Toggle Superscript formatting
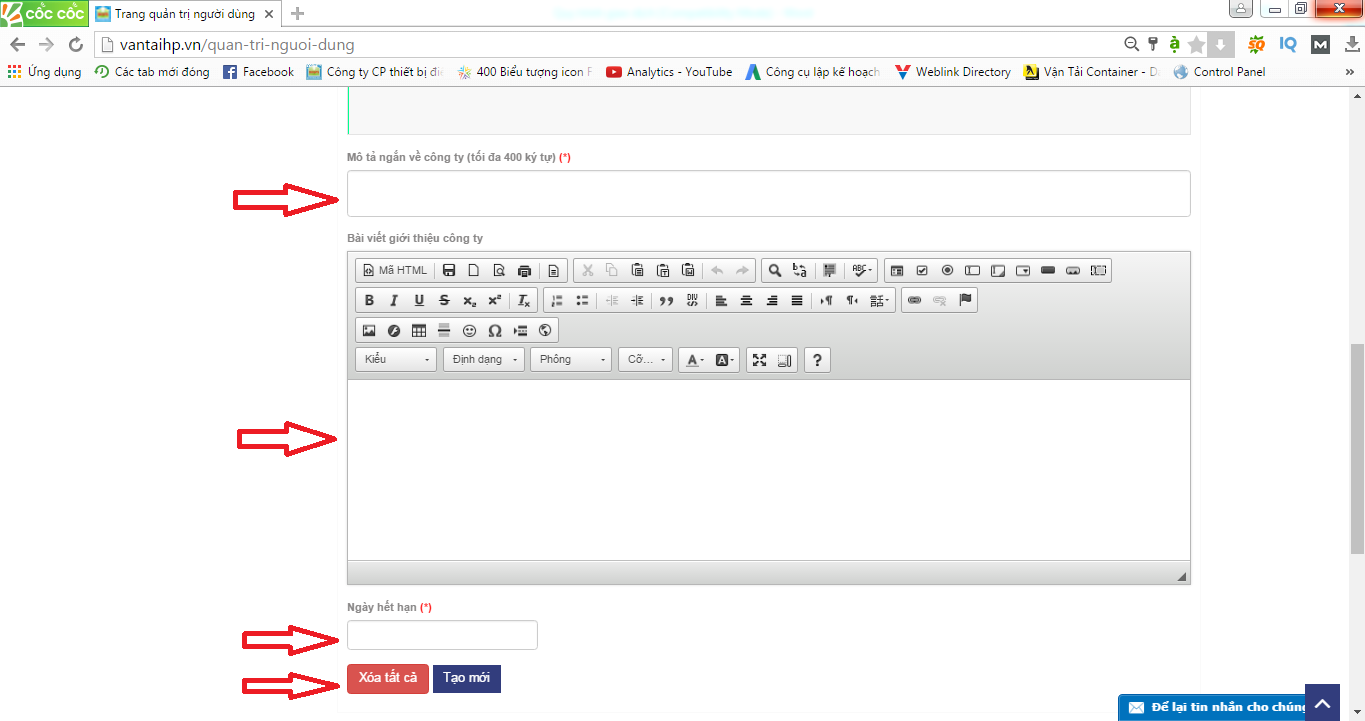Viewport: 1365px width, 721px height. (495, 301)
